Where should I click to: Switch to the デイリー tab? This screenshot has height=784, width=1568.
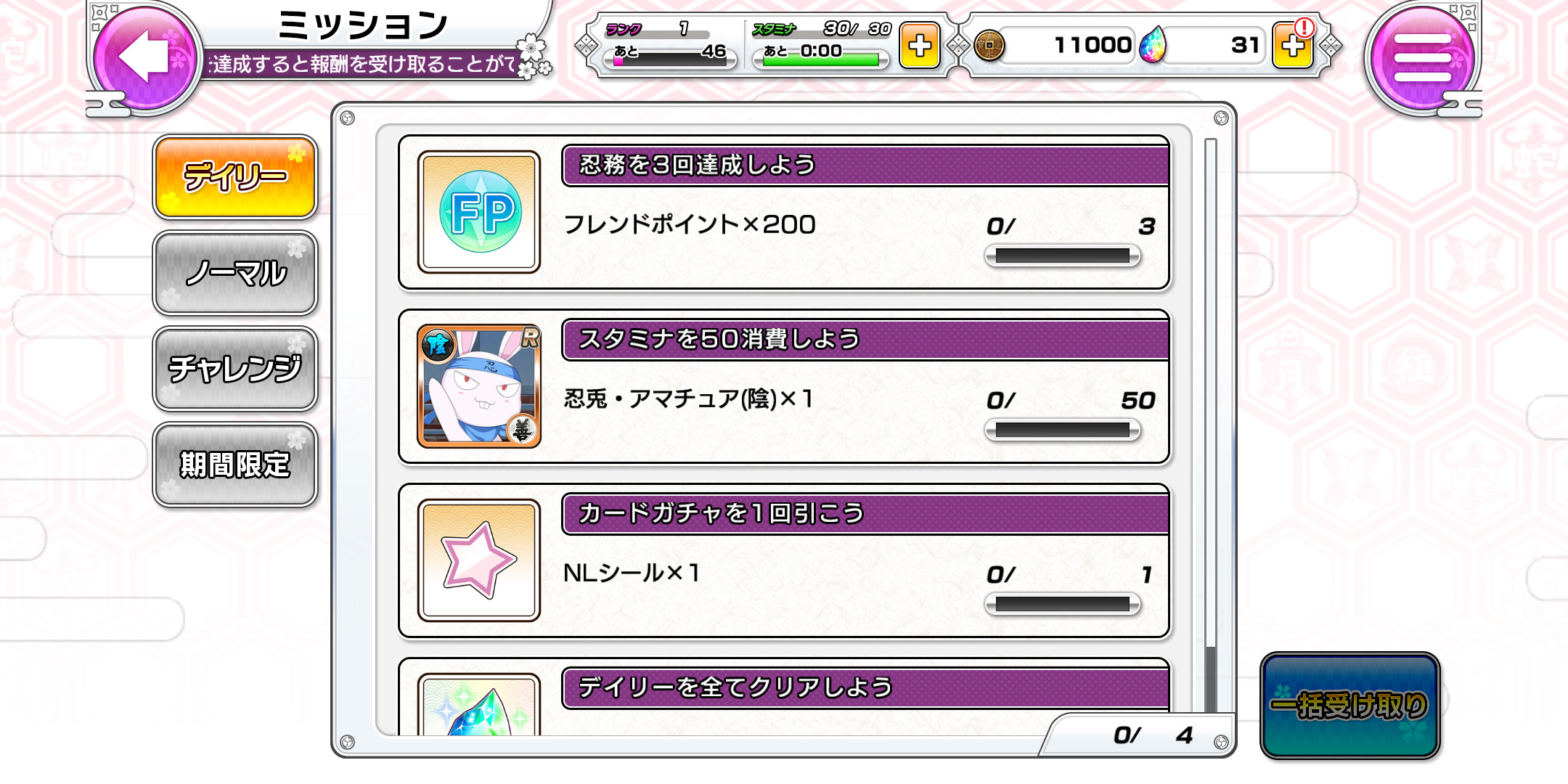point(235,177)
